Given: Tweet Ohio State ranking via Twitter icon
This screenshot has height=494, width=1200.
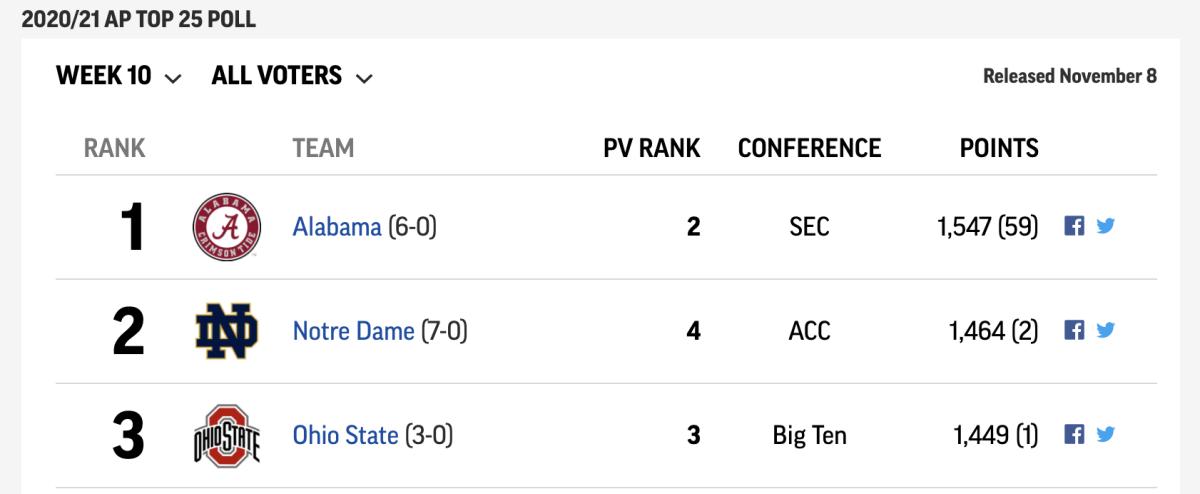Looking at the screenshot, I should pyautogui.click(x=1105, y=434).
